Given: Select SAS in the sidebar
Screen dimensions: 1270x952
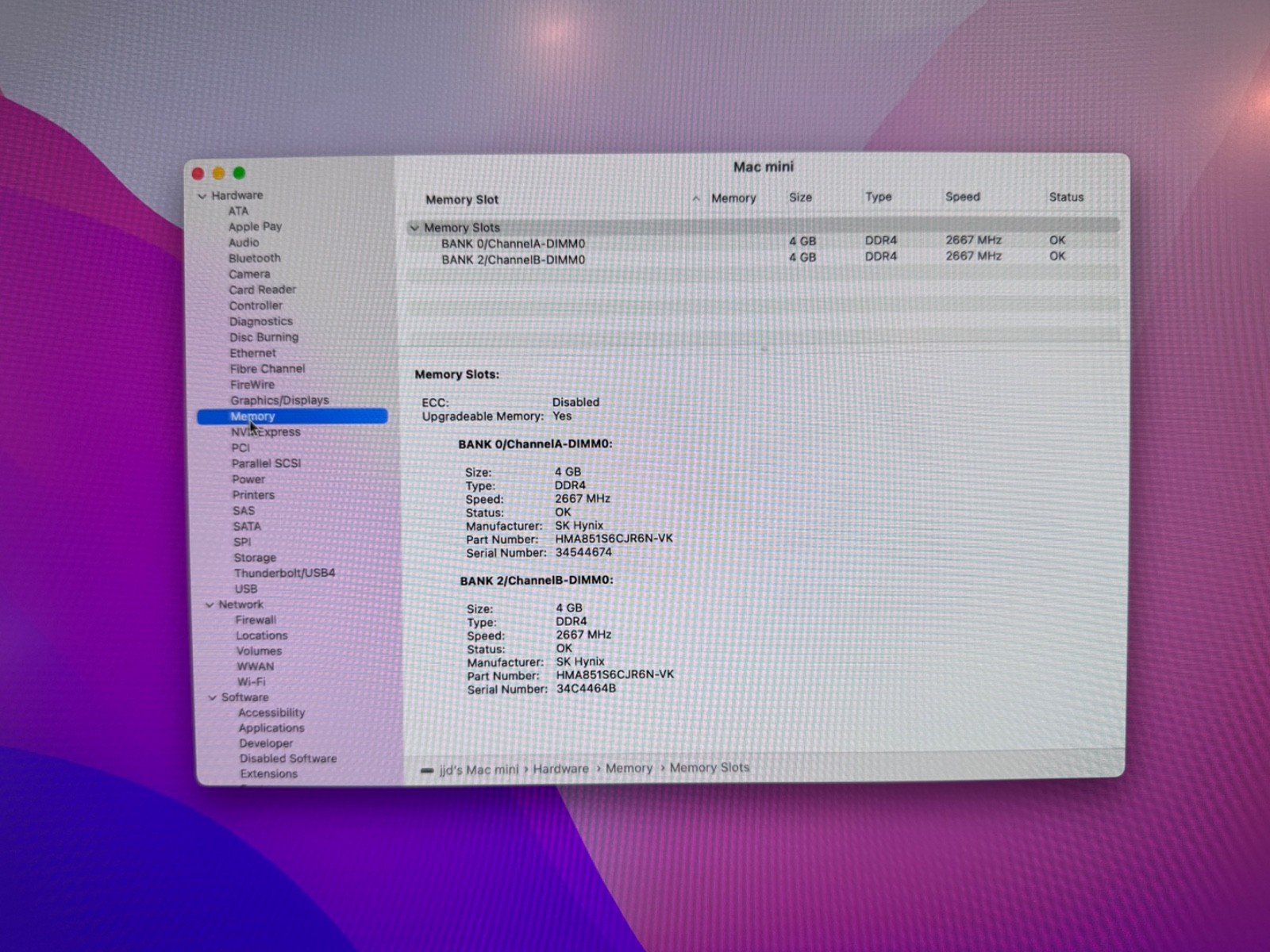Looking at the screenshot, I should pyautogui.click(x=244, y=511).
